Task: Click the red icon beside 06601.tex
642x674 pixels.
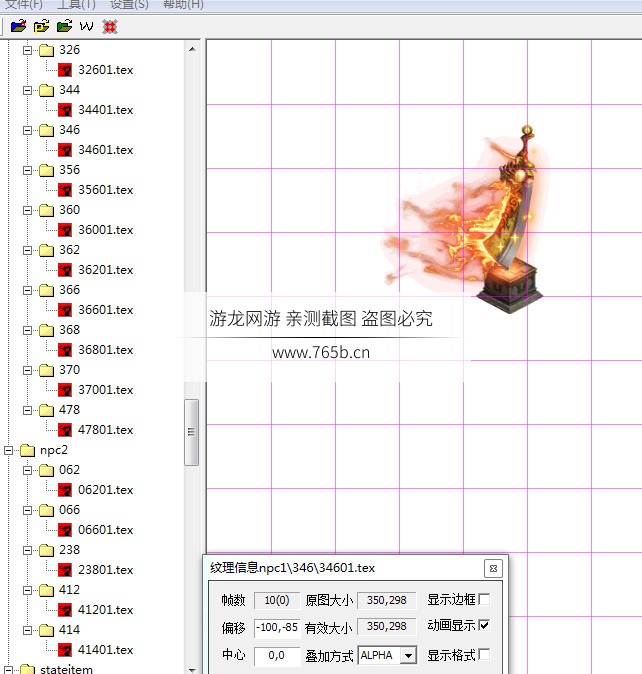Action: click(65, 530)
